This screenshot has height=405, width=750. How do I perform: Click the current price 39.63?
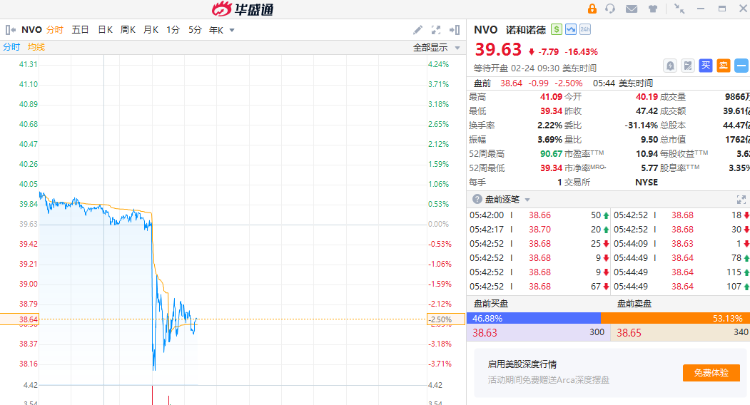498,50
